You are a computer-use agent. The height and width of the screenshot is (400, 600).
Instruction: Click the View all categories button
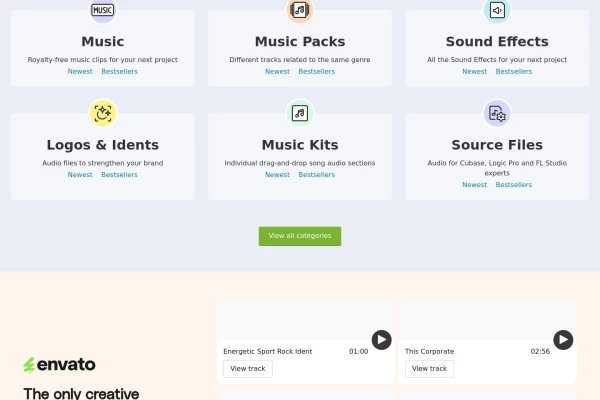click(x=300, y=236)
